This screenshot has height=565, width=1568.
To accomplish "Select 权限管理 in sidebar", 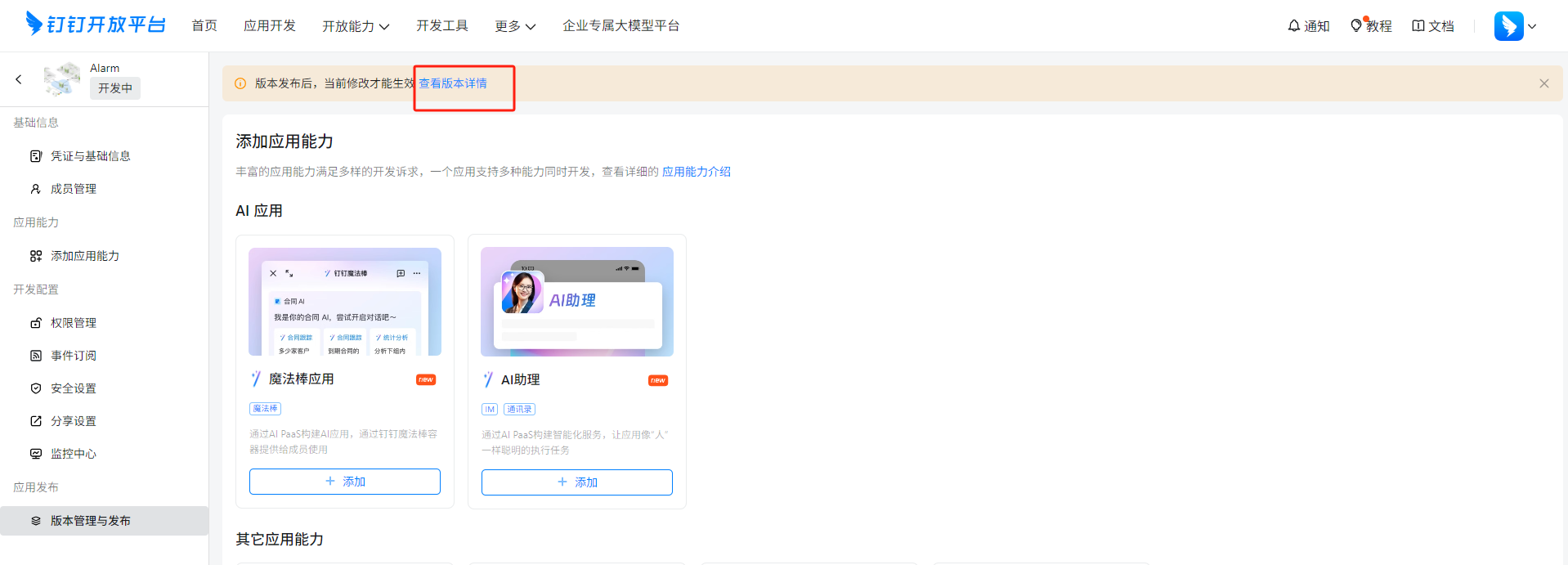I will pos(73,323).
